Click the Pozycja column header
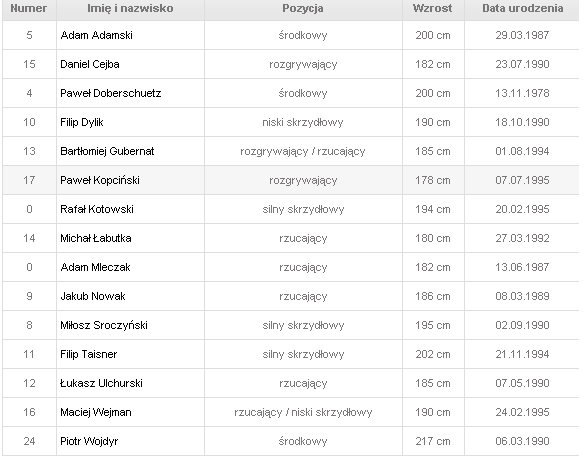Image resolution: width=585 pixels, height=474 pixels. (303, 8)
